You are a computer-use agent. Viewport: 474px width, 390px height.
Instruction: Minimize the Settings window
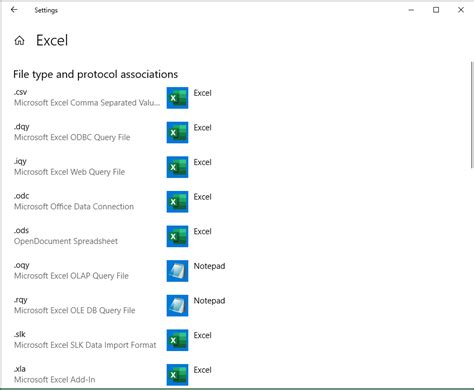[x=411, y=10]
